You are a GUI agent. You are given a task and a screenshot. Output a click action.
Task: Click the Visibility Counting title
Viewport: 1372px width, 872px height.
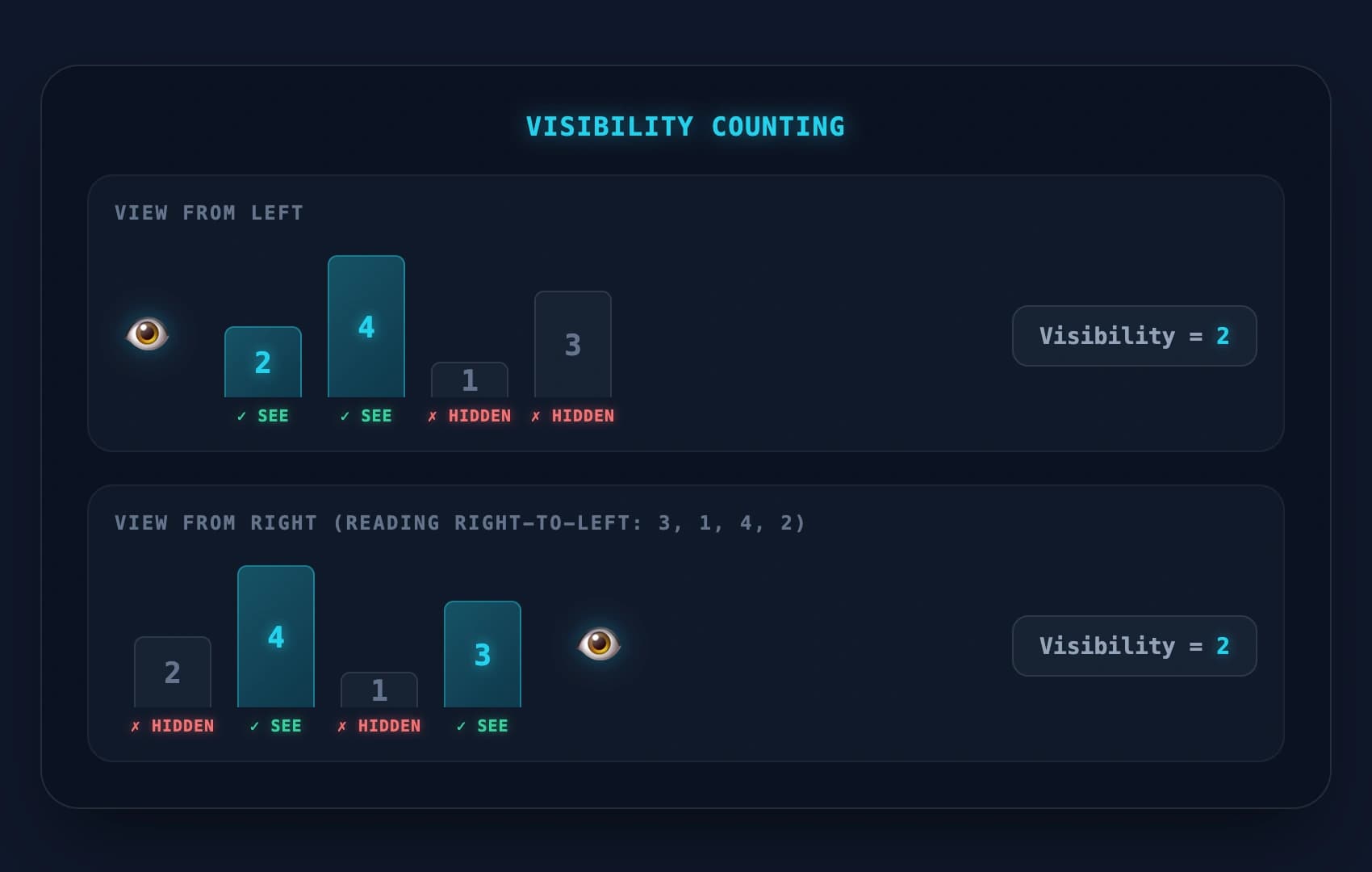tap(685, 127)
